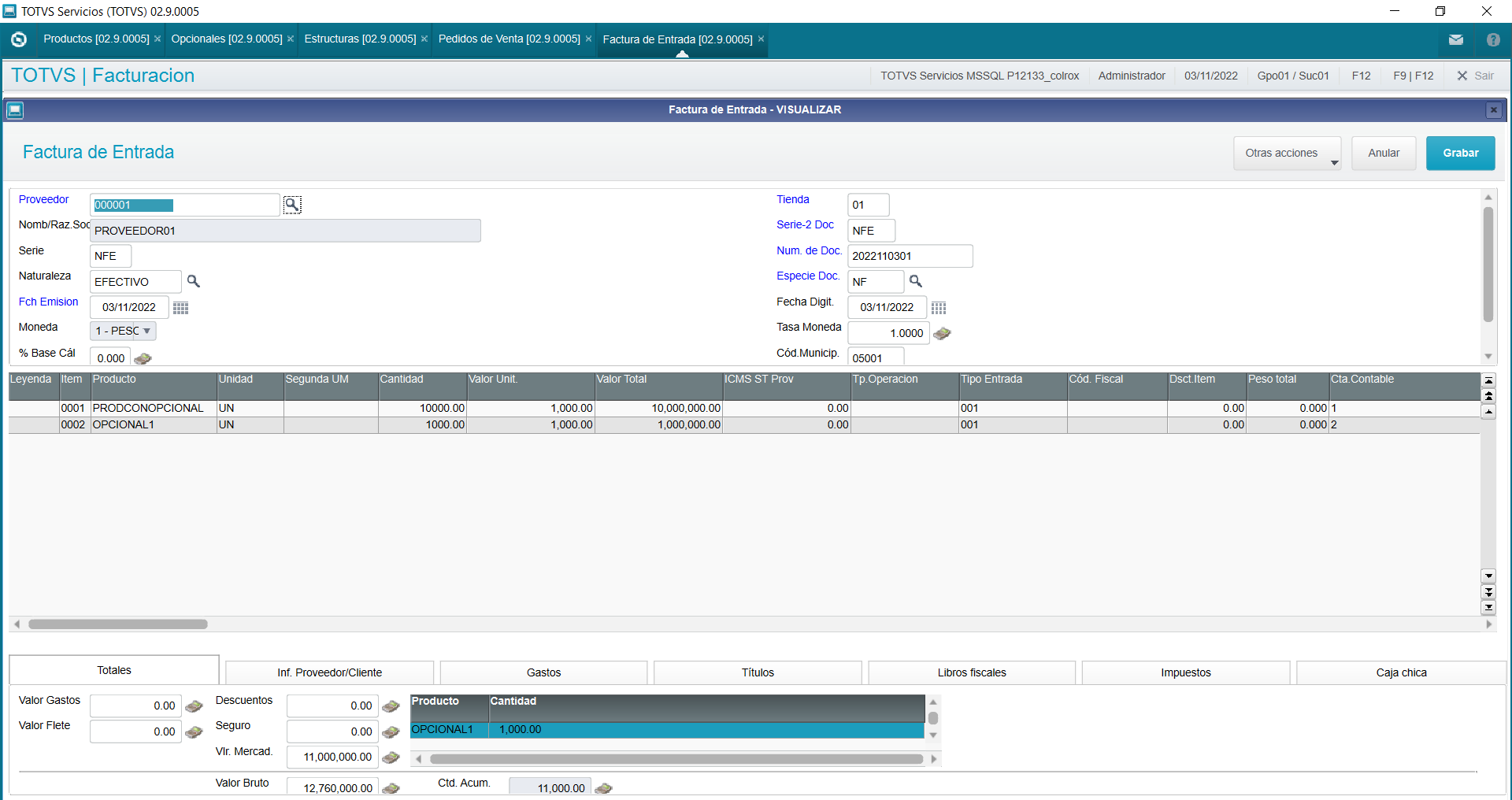Click the F9 | F12 shortcut button
1512x800 pixels.
[x=1414, y=76]
